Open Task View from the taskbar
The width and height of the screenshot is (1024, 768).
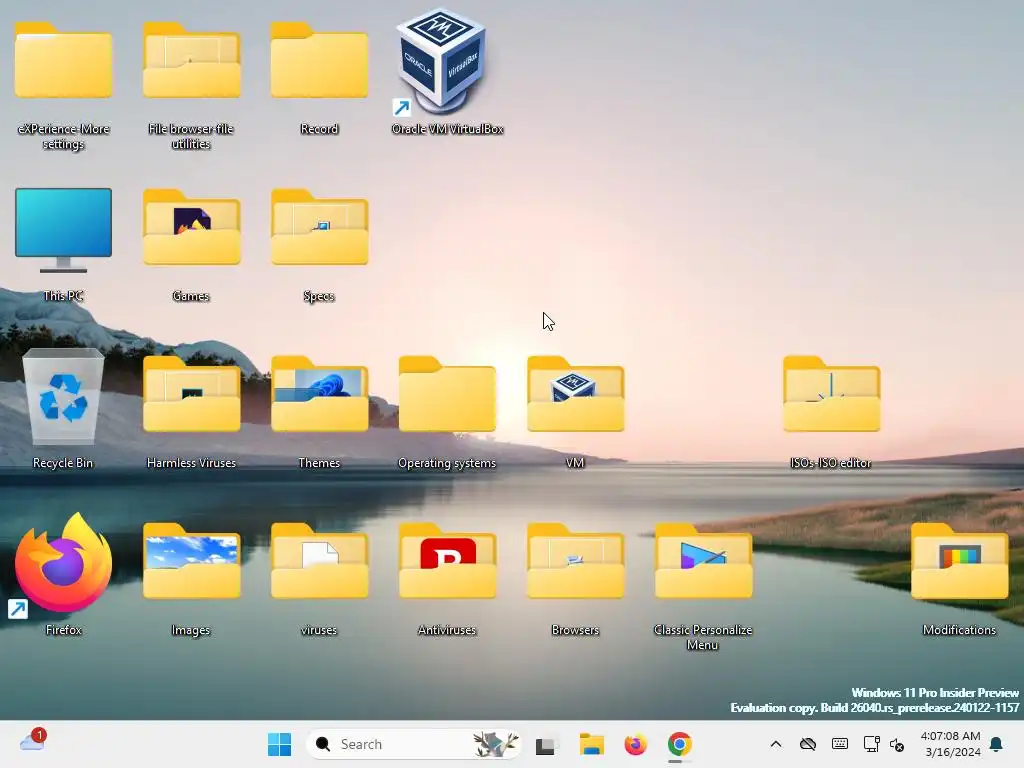pos(546,744)
